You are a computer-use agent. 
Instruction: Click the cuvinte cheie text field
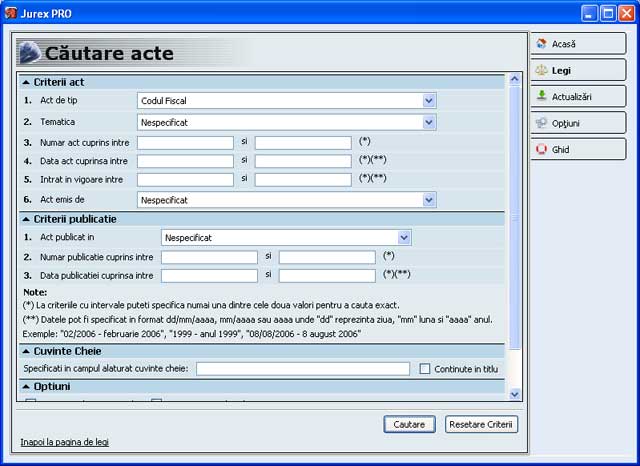pyautogui.click(x=303, y=369)
